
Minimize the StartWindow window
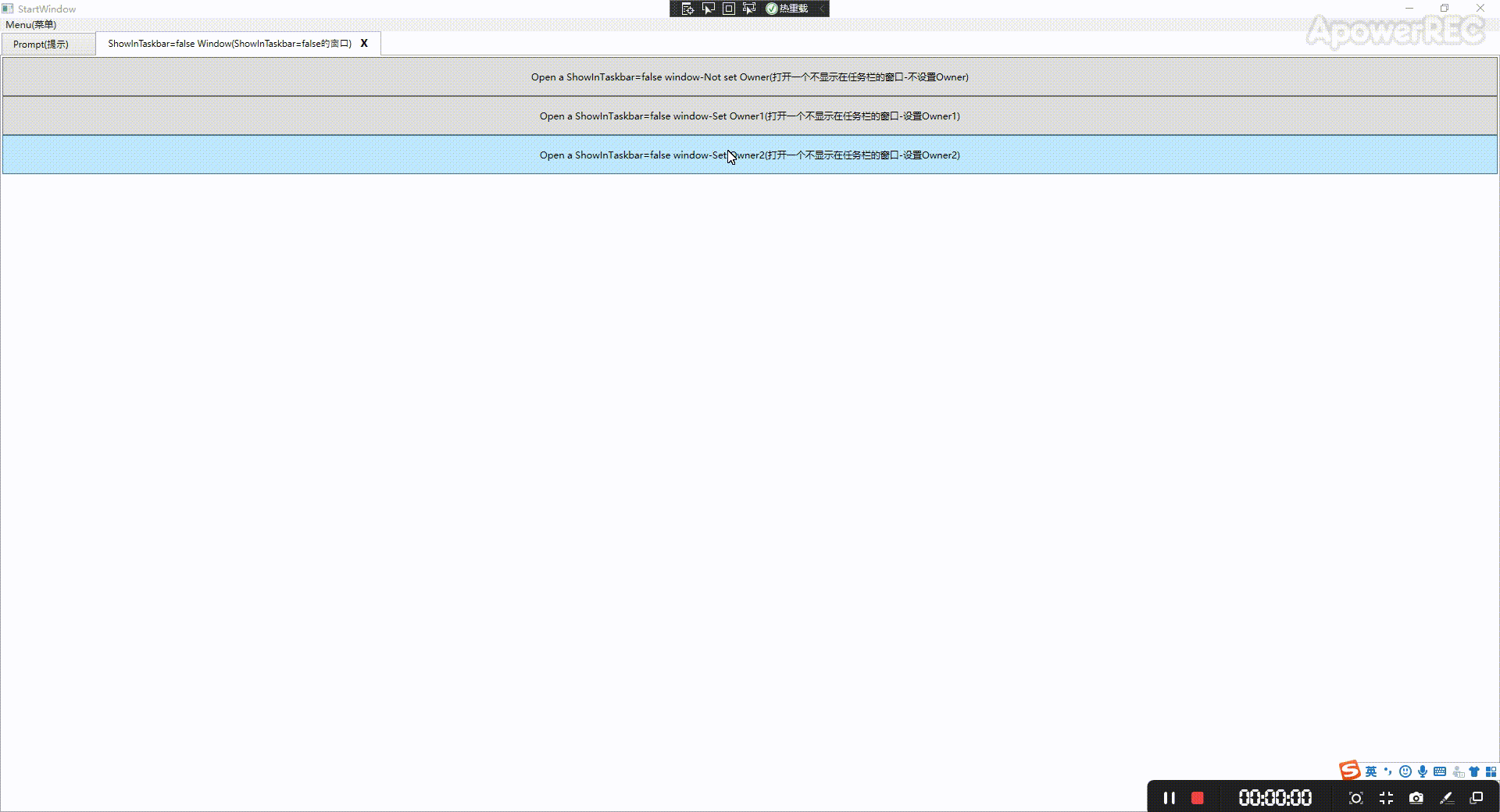[1409, 9]
